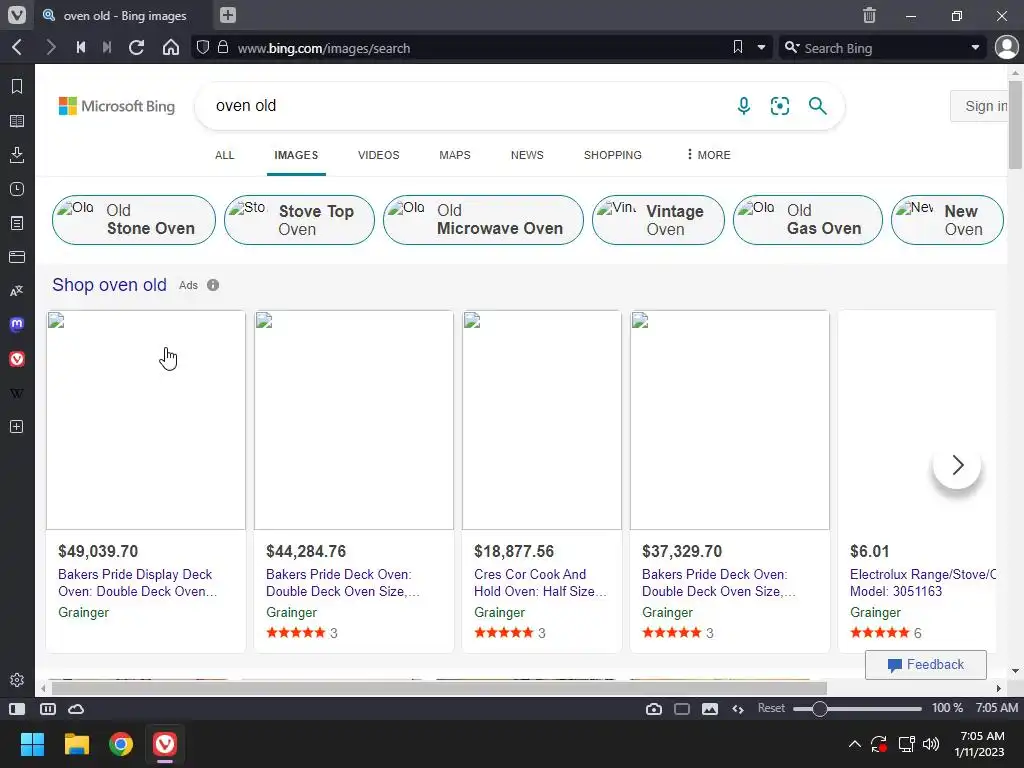The image size is (1024, 768).
Task: Open Vivaldi settings gear
Action: coord(17,680)
